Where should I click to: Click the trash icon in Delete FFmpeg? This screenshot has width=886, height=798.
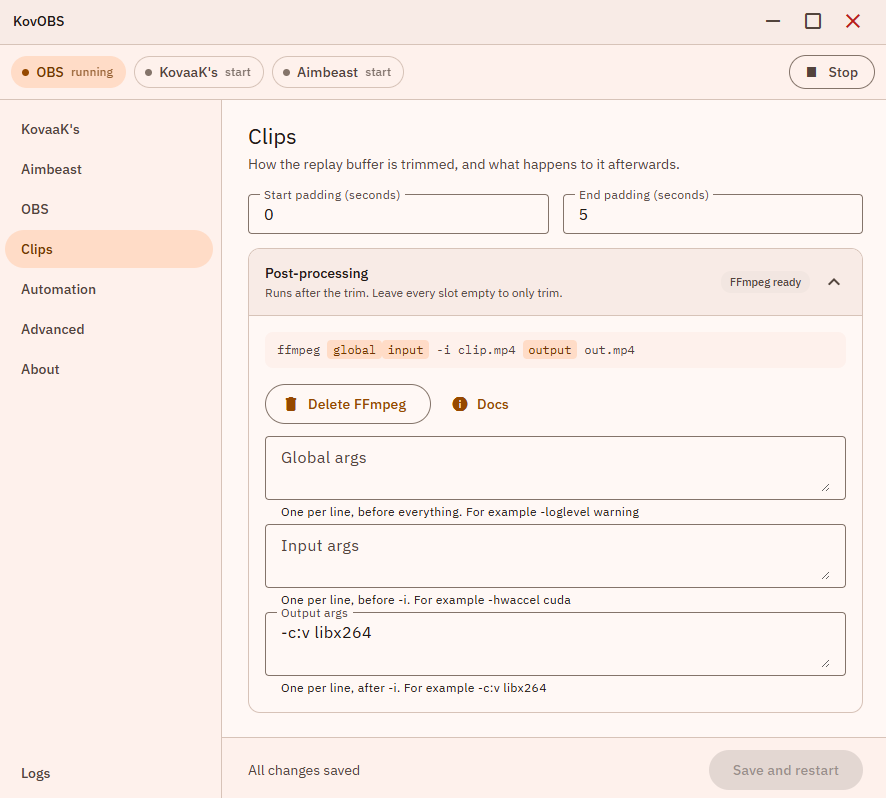(291, 404)
